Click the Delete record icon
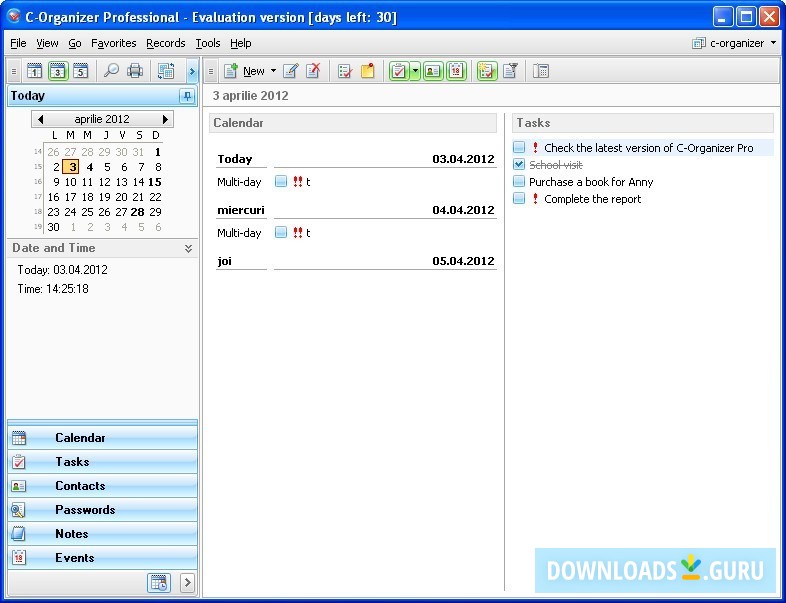The height and width of the screenshot is (603, 786). pos(313,71)
